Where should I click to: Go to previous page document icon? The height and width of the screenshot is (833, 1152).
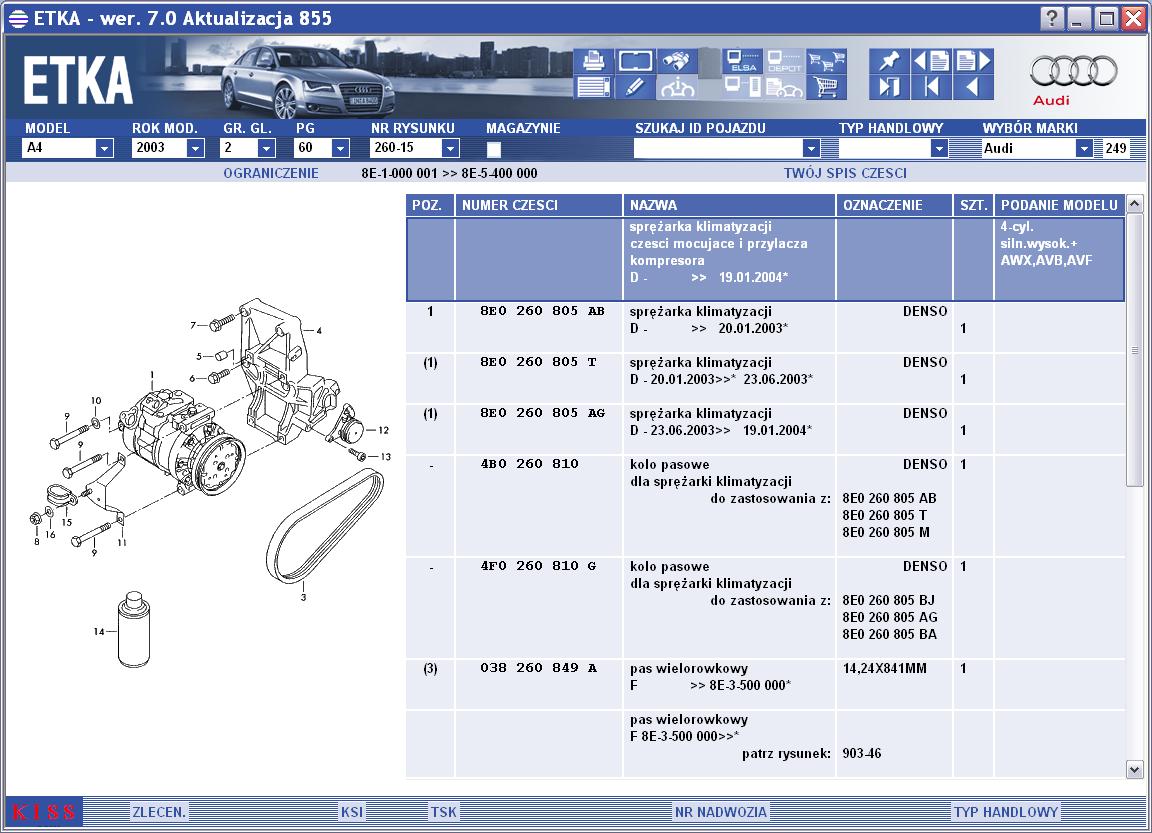pyautogui.click(x=931, y=61)
